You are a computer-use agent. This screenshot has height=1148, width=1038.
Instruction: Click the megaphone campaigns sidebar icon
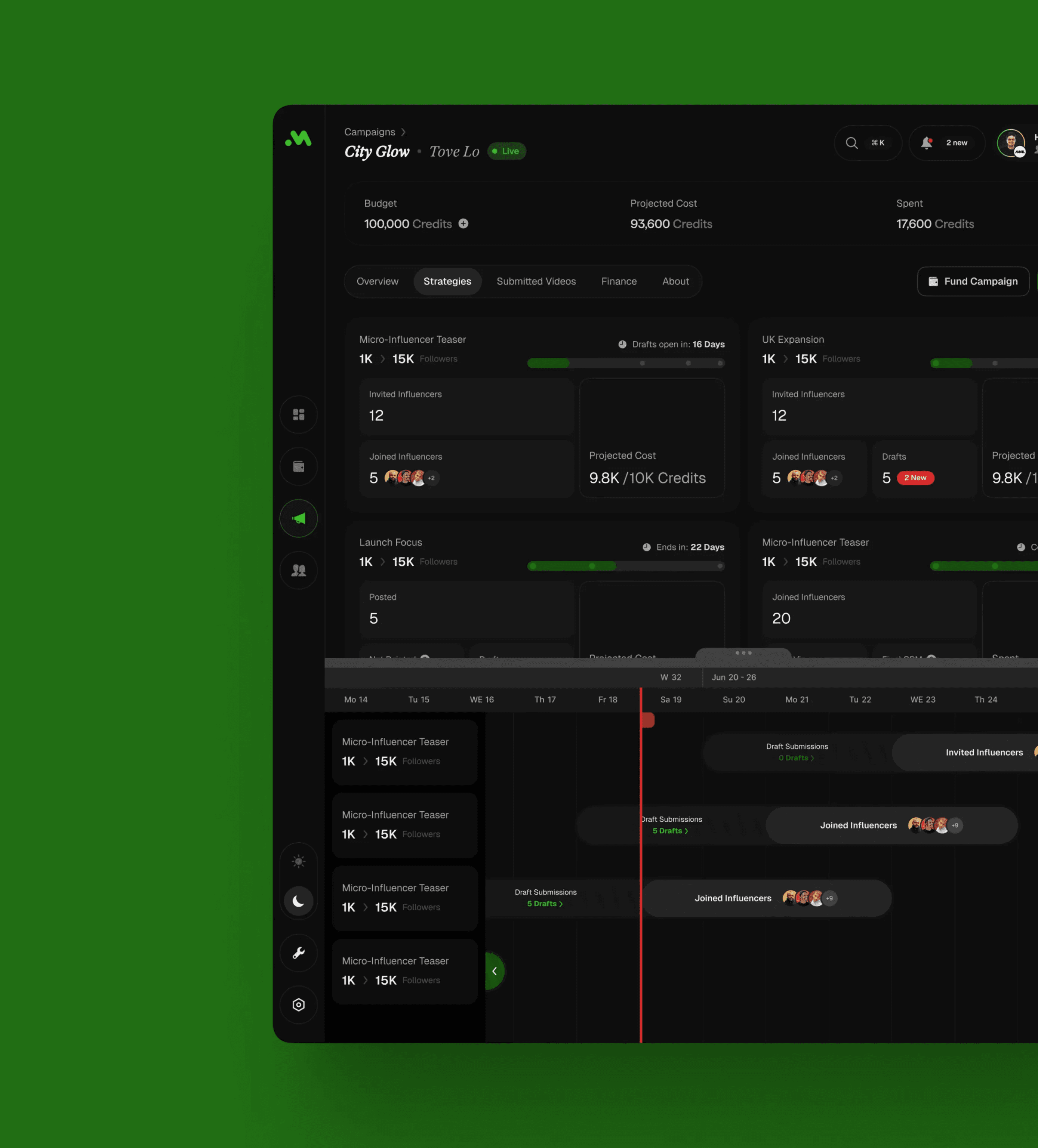[299, 518]
